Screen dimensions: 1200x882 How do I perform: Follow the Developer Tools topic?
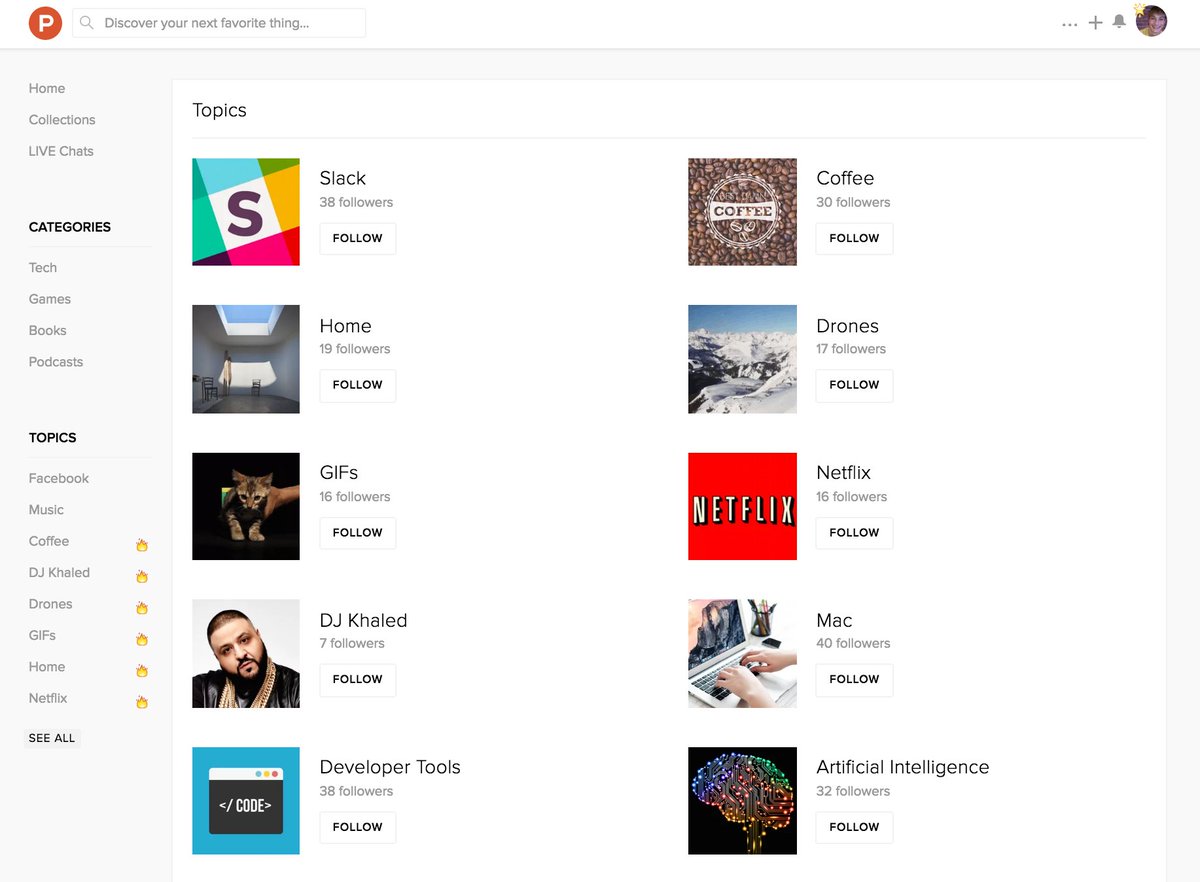click(x=358, y=827)
